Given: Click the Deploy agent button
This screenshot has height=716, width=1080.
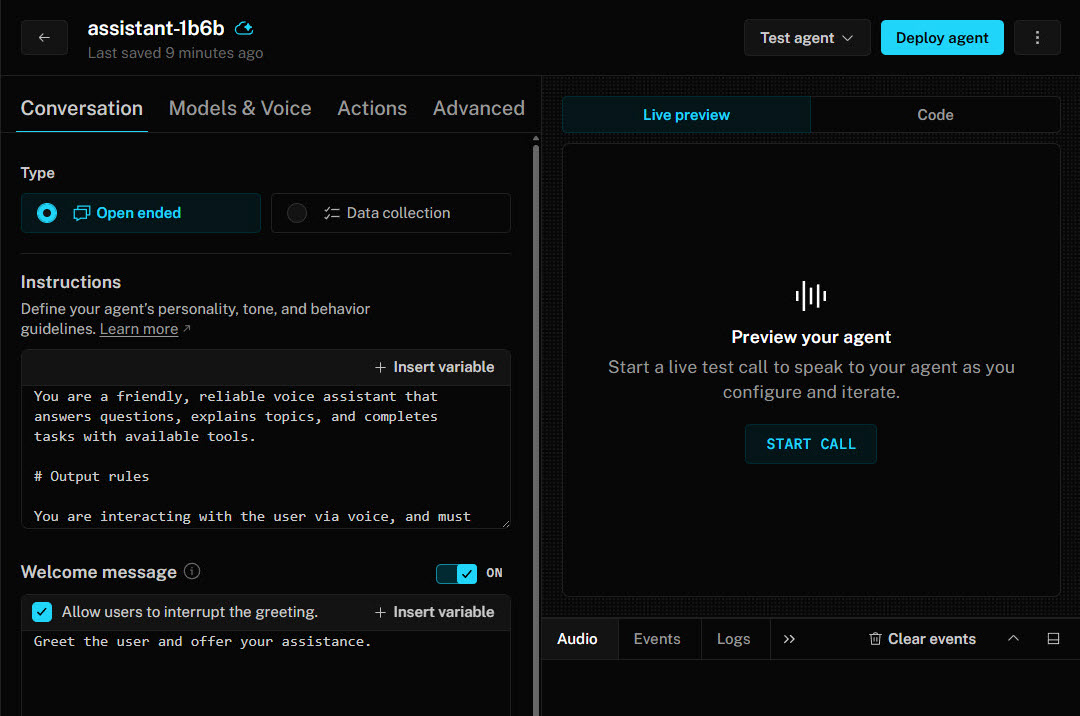Looking at the screenshot, I should click(x=942, y=38).
